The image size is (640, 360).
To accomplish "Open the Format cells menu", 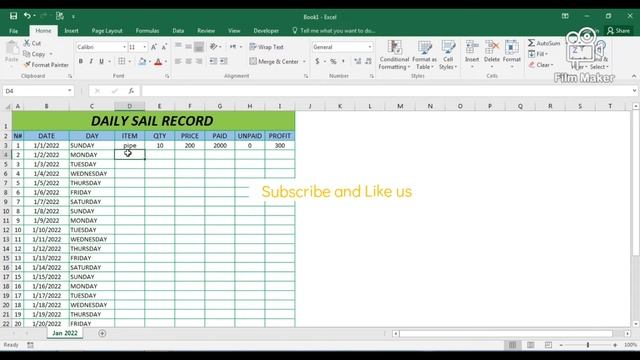I will [x=511, y=54].
